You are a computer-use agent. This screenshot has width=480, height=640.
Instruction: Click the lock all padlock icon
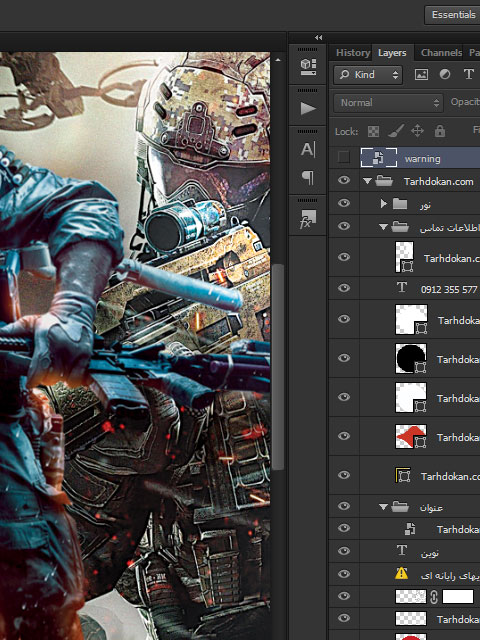click(x=440, y=131)
